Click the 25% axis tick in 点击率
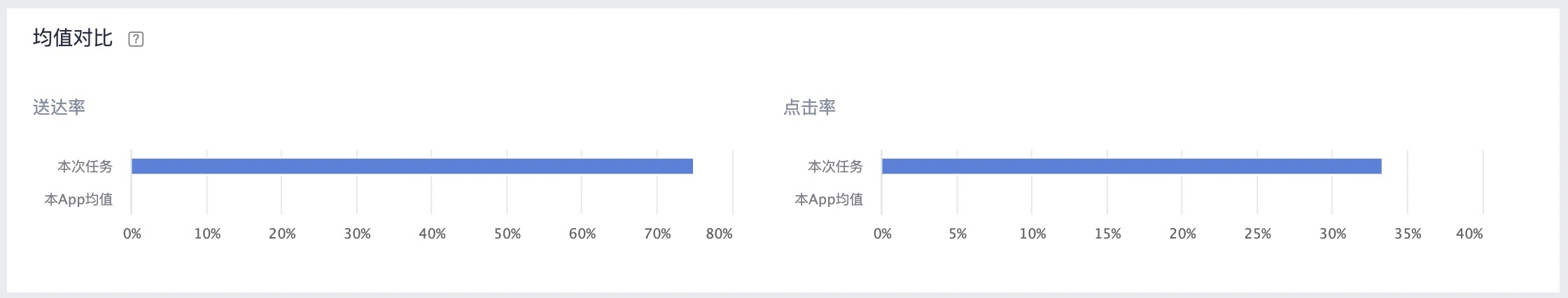1568x298 pixels. click(1258, 234)
